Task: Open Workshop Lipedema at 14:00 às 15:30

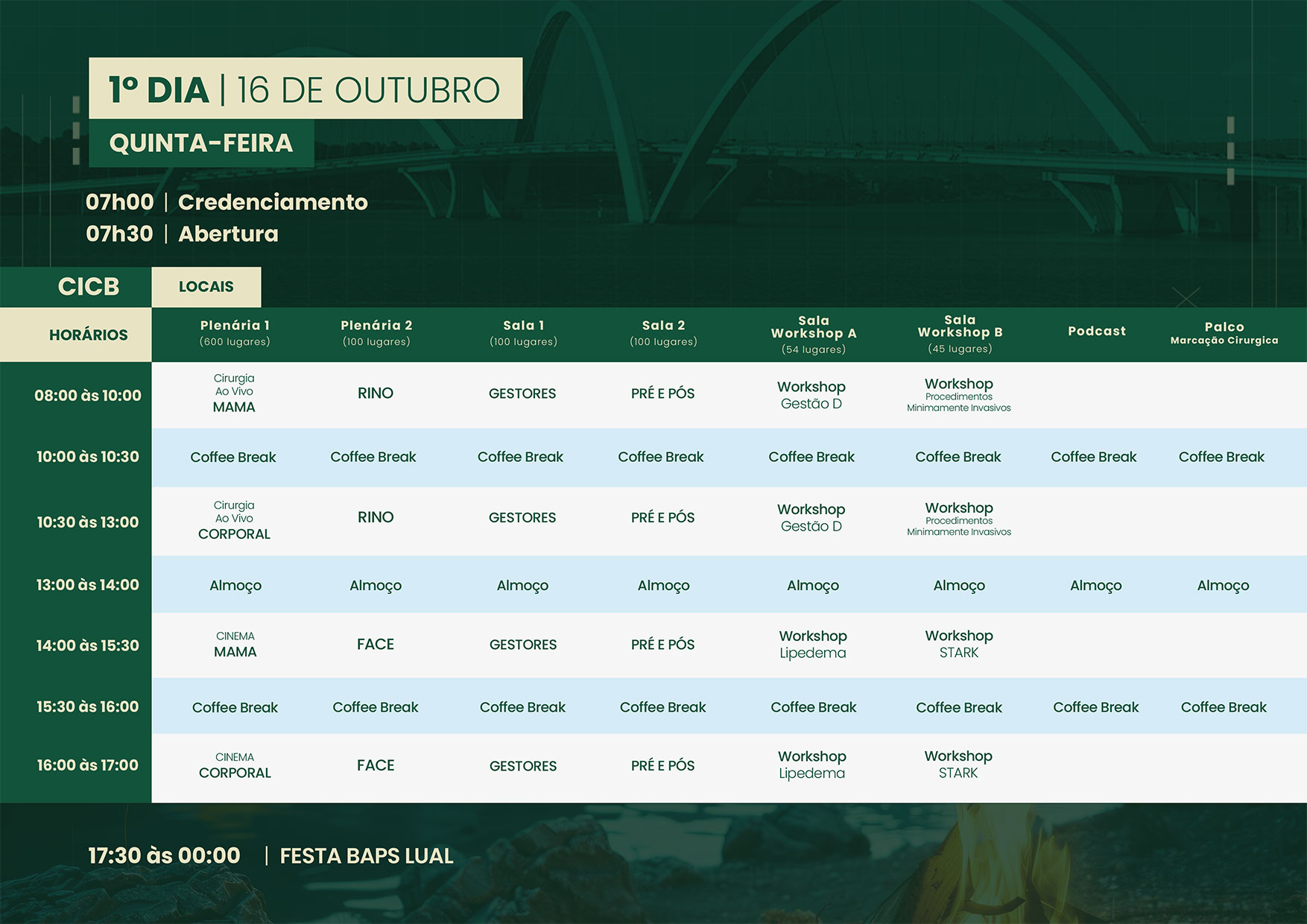Action: (812, 645)
